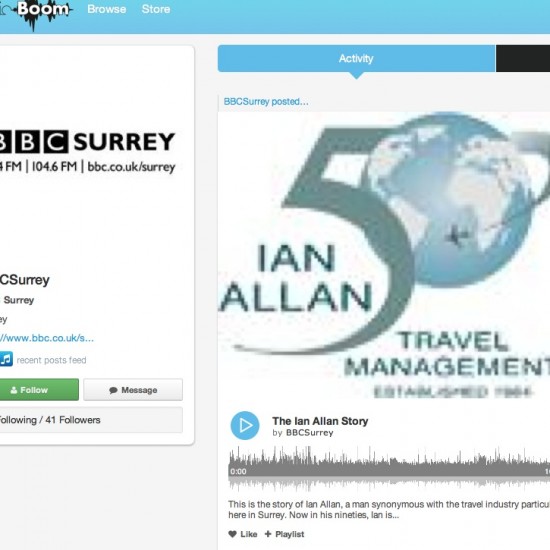The height and width of the screenshot is (550, 550).
Task: Switch to the Activity tab
Action: (356, 59)
